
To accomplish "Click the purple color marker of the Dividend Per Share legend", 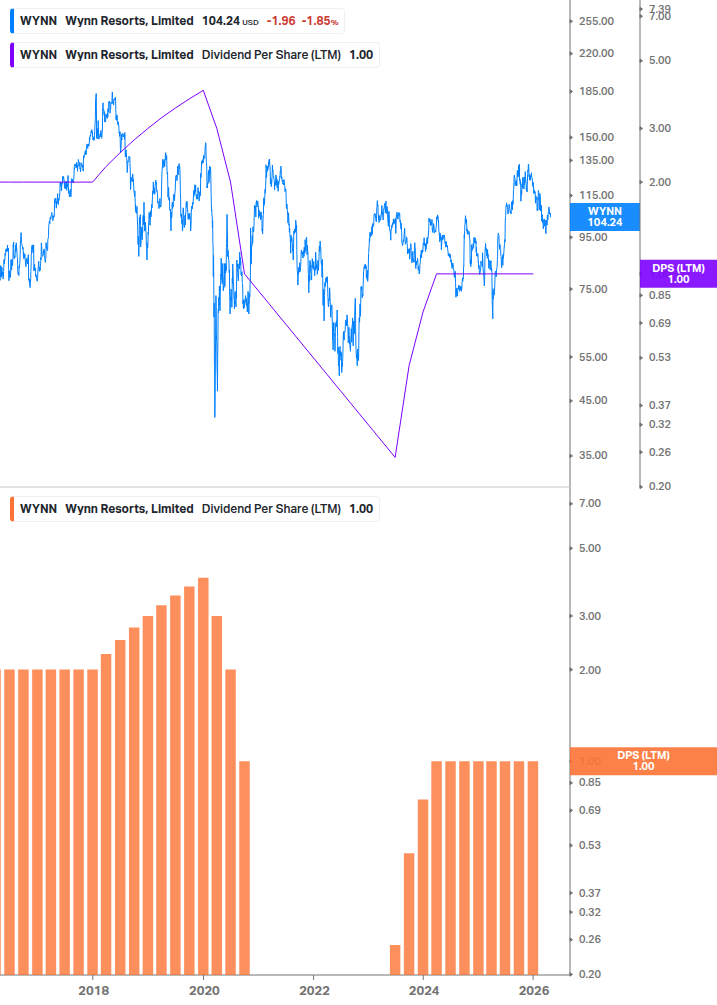I will pos(12,55).
